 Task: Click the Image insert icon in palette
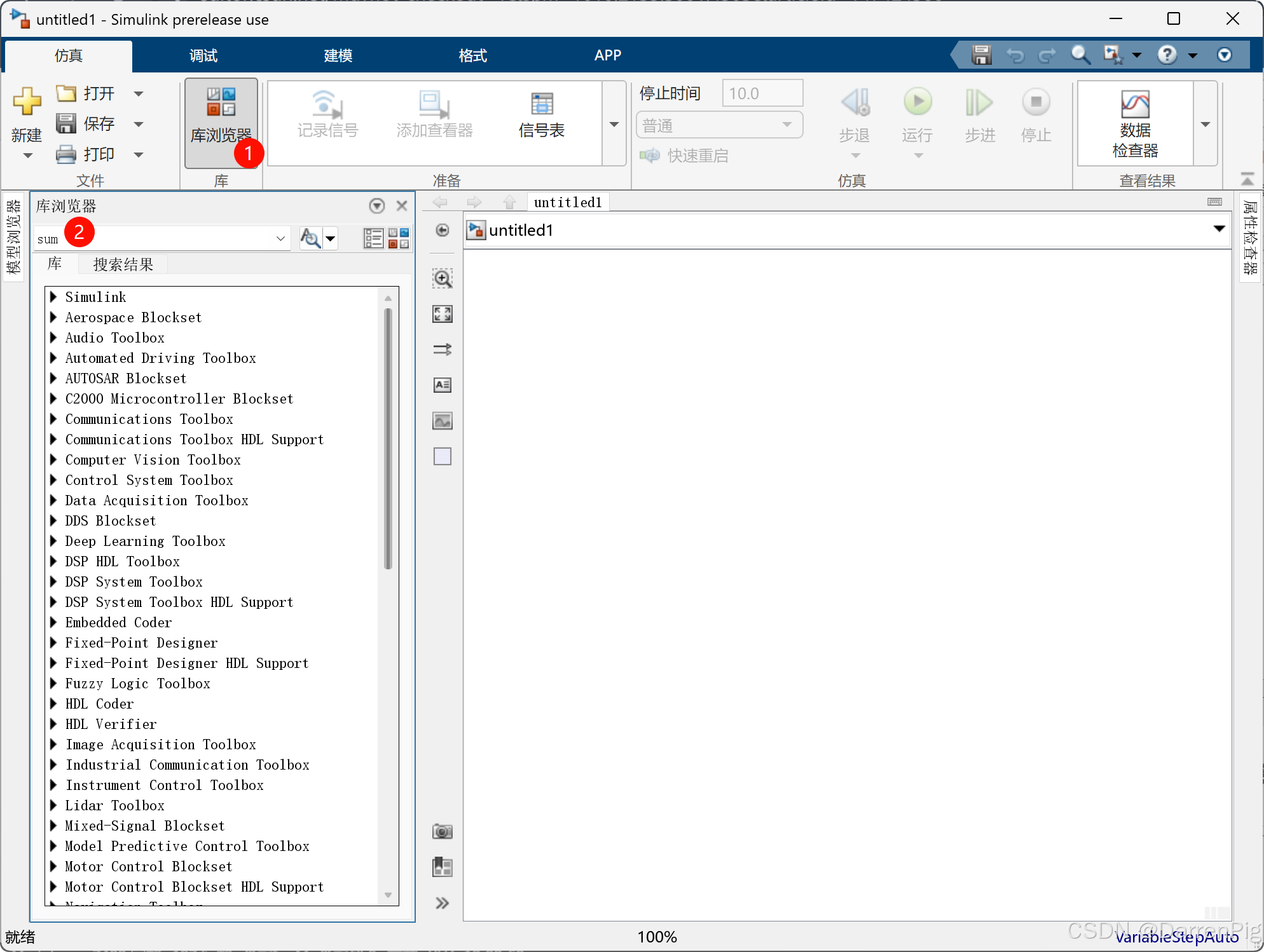point(443,421)
